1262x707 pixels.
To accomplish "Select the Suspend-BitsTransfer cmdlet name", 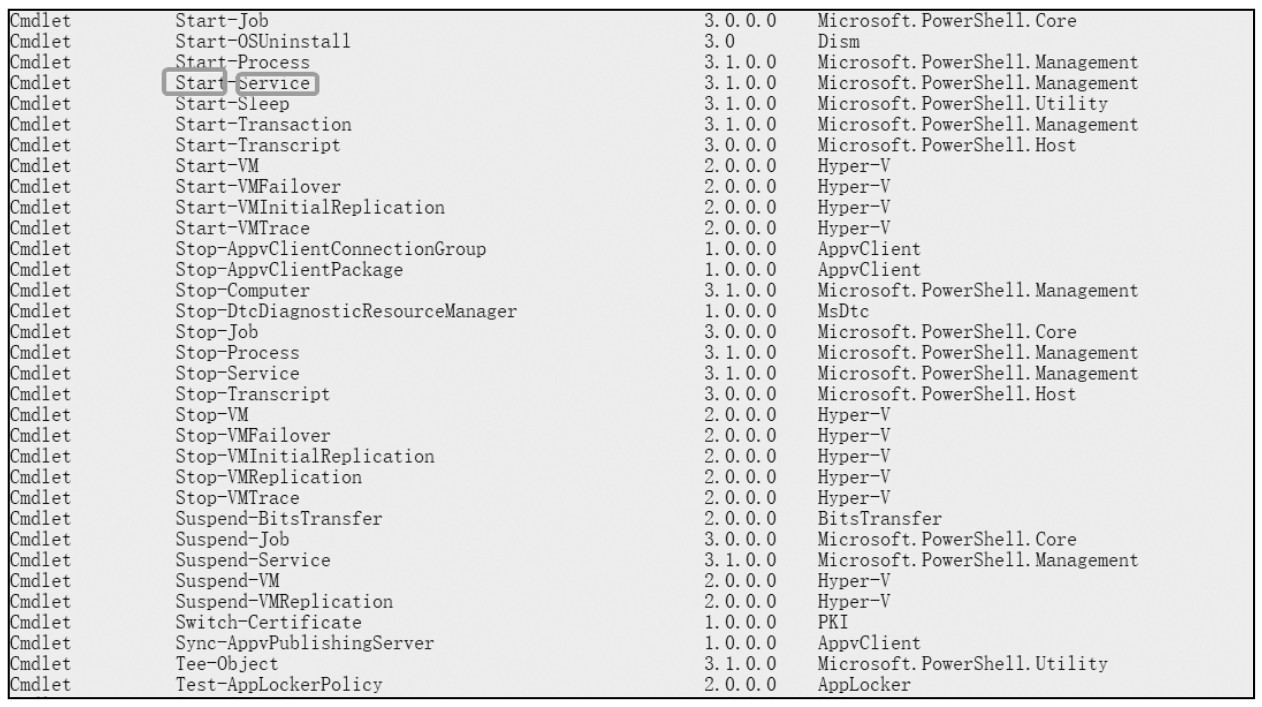I will (x=278, y=519).
